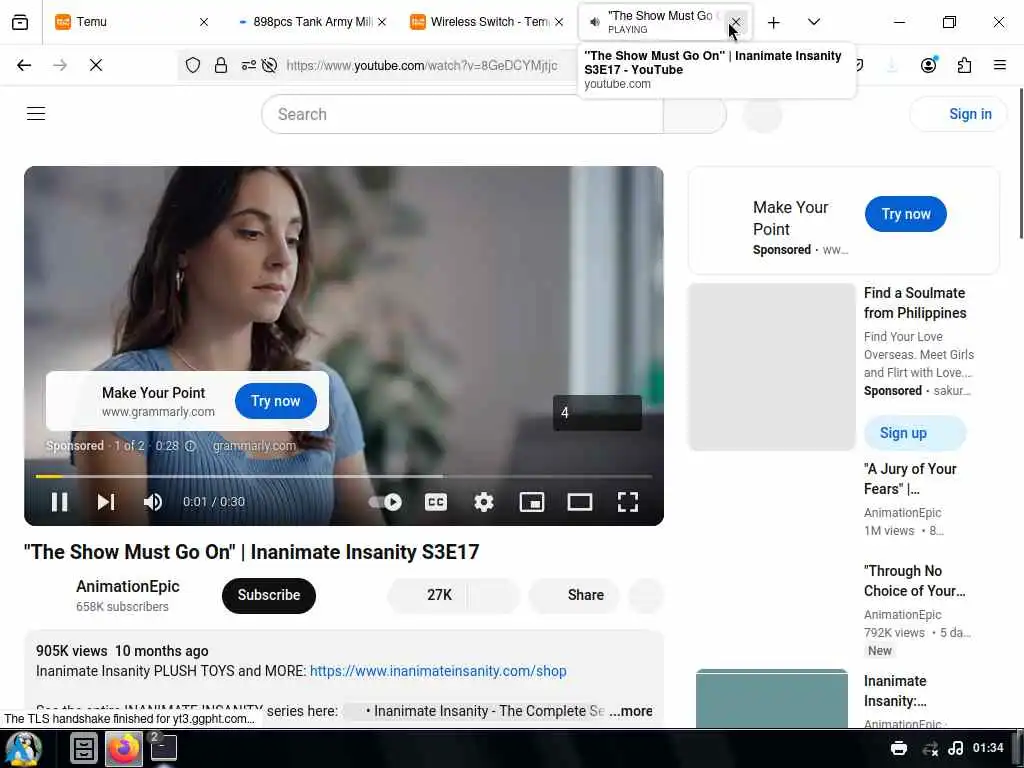Open the Firefox extensions puzzle icon
Image resolution: width=1024 pixels, height=768 pixels.
(x=964, y=65)
